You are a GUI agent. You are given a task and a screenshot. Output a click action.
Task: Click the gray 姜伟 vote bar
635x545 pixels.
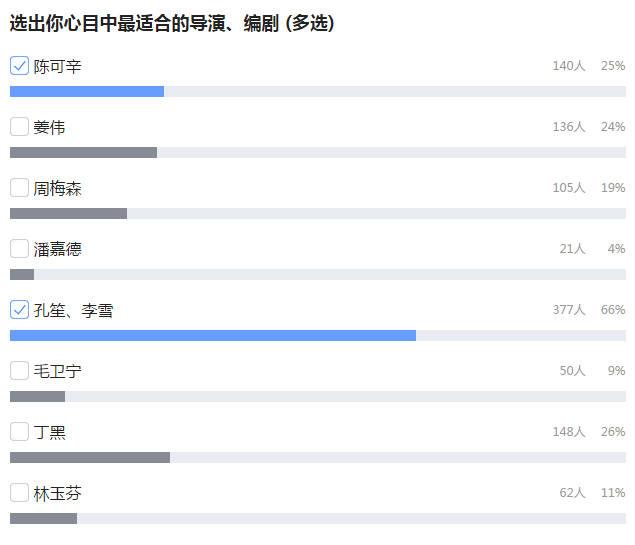[x=83, y=152]
